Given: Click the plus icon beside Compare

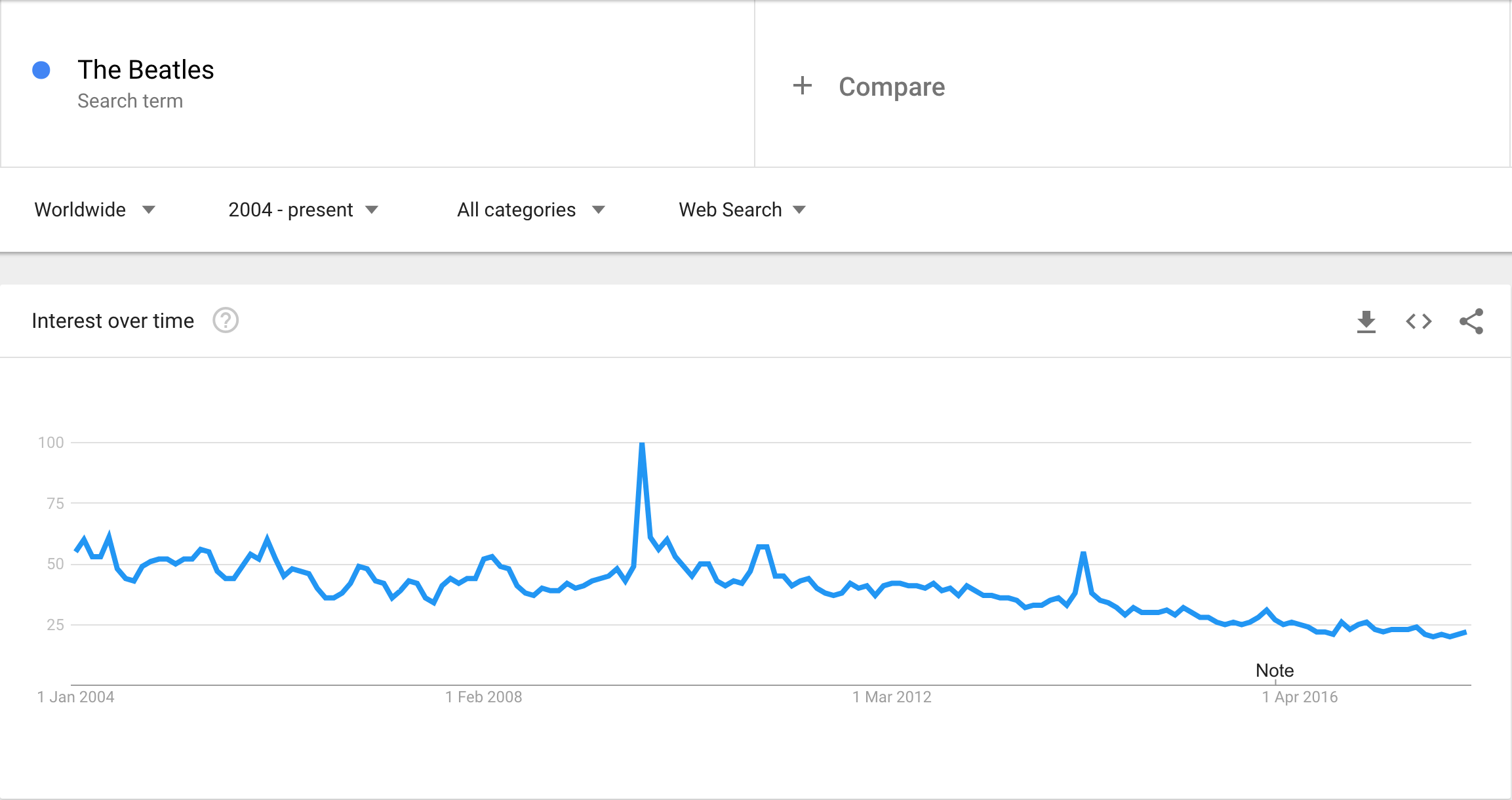Looking at the screenshot, I should [x=802, y=86].
